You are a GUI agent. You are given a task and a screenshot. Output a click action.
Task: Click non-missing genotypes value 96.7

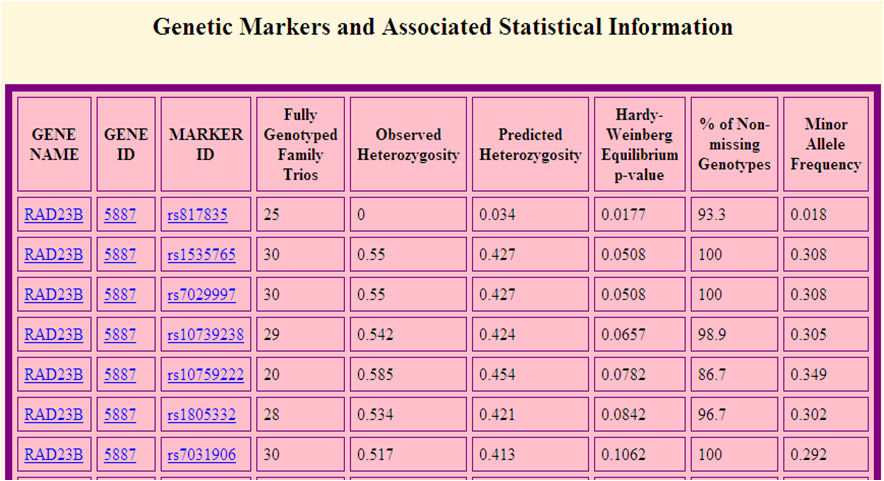click(711, 414)
